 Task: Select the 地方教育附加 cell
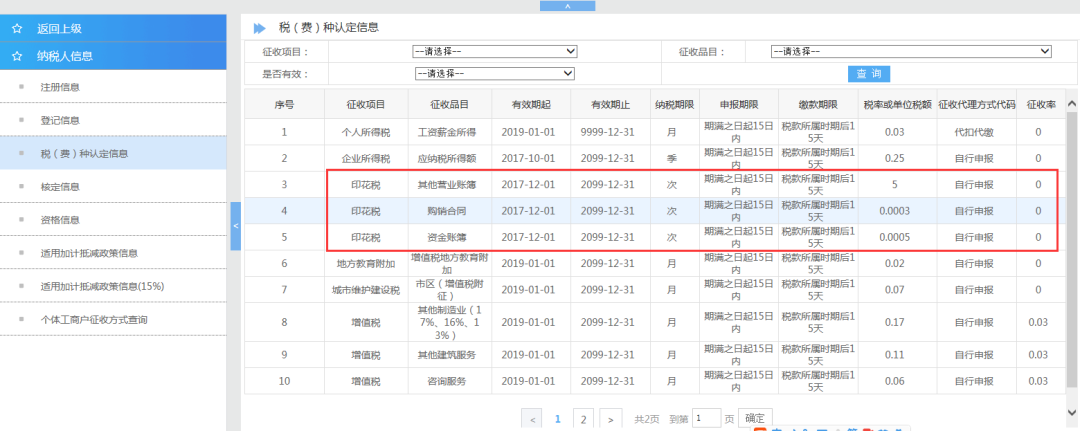[366, 264]
